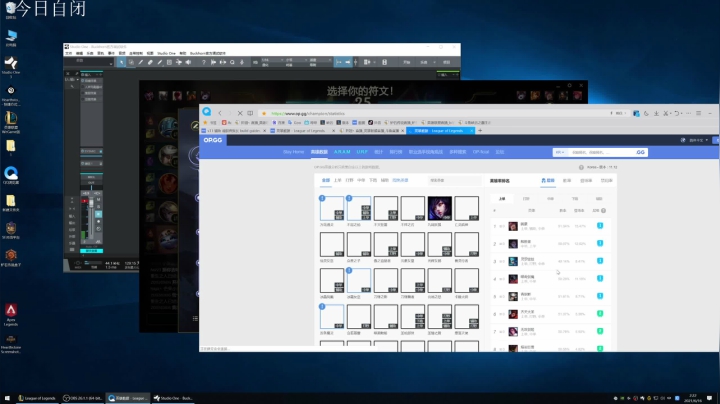Click the question mark help icon in Studio One
The width and height of the screenshot is (720, 404).
(203, 62)
